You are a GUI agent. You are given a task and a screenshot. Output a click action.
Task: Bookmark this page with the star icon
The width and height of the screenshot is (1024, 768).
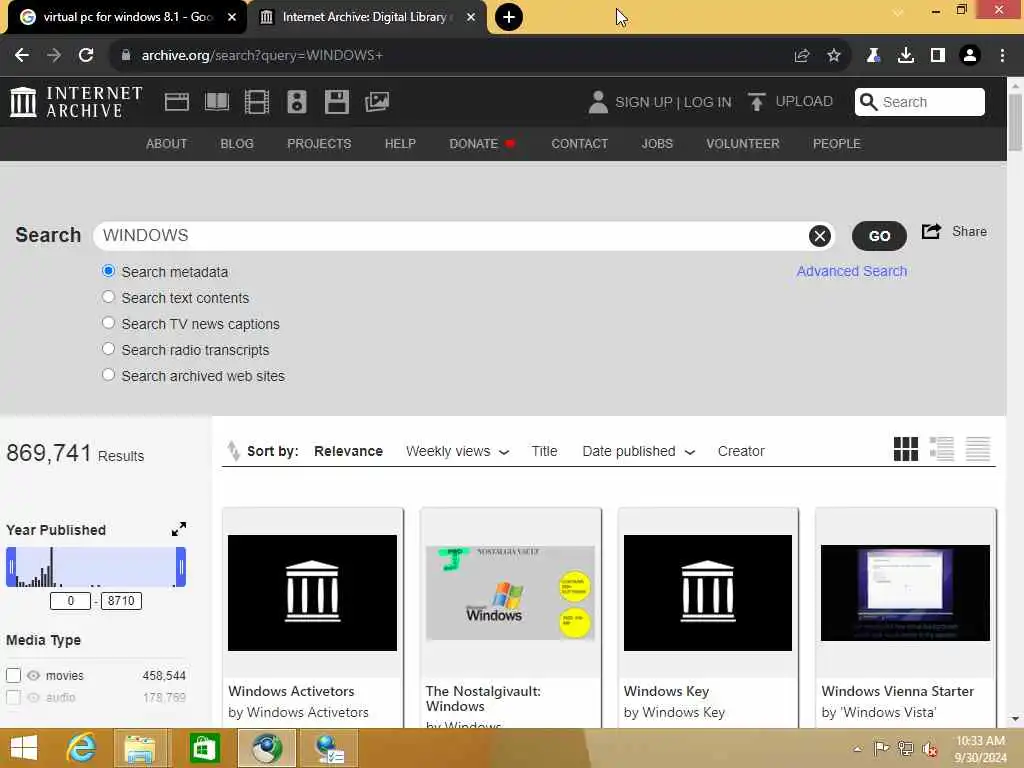[834, 56]
